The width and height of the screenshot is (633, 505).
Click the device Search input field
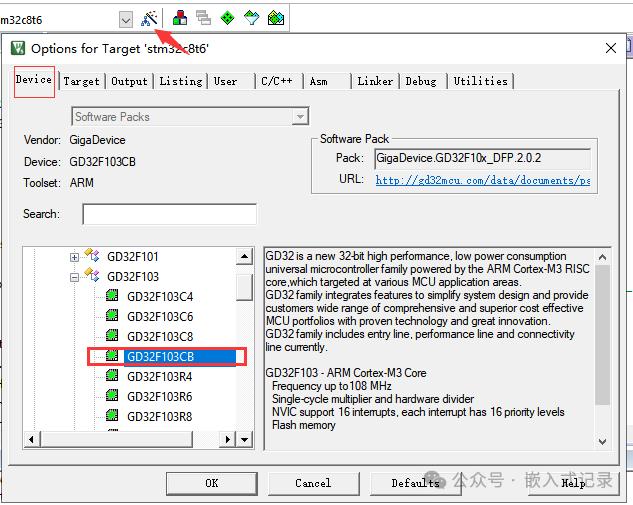click(170, 214)
